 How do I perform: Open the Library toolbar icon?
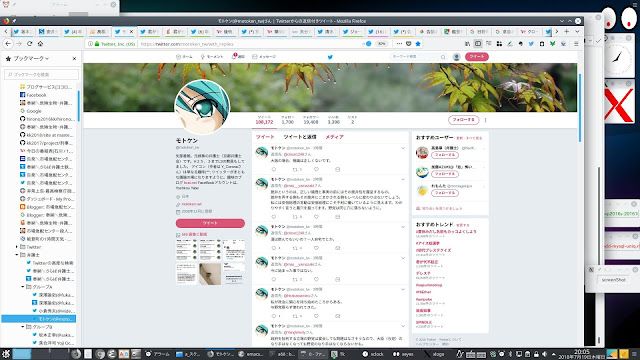(467, 44)
